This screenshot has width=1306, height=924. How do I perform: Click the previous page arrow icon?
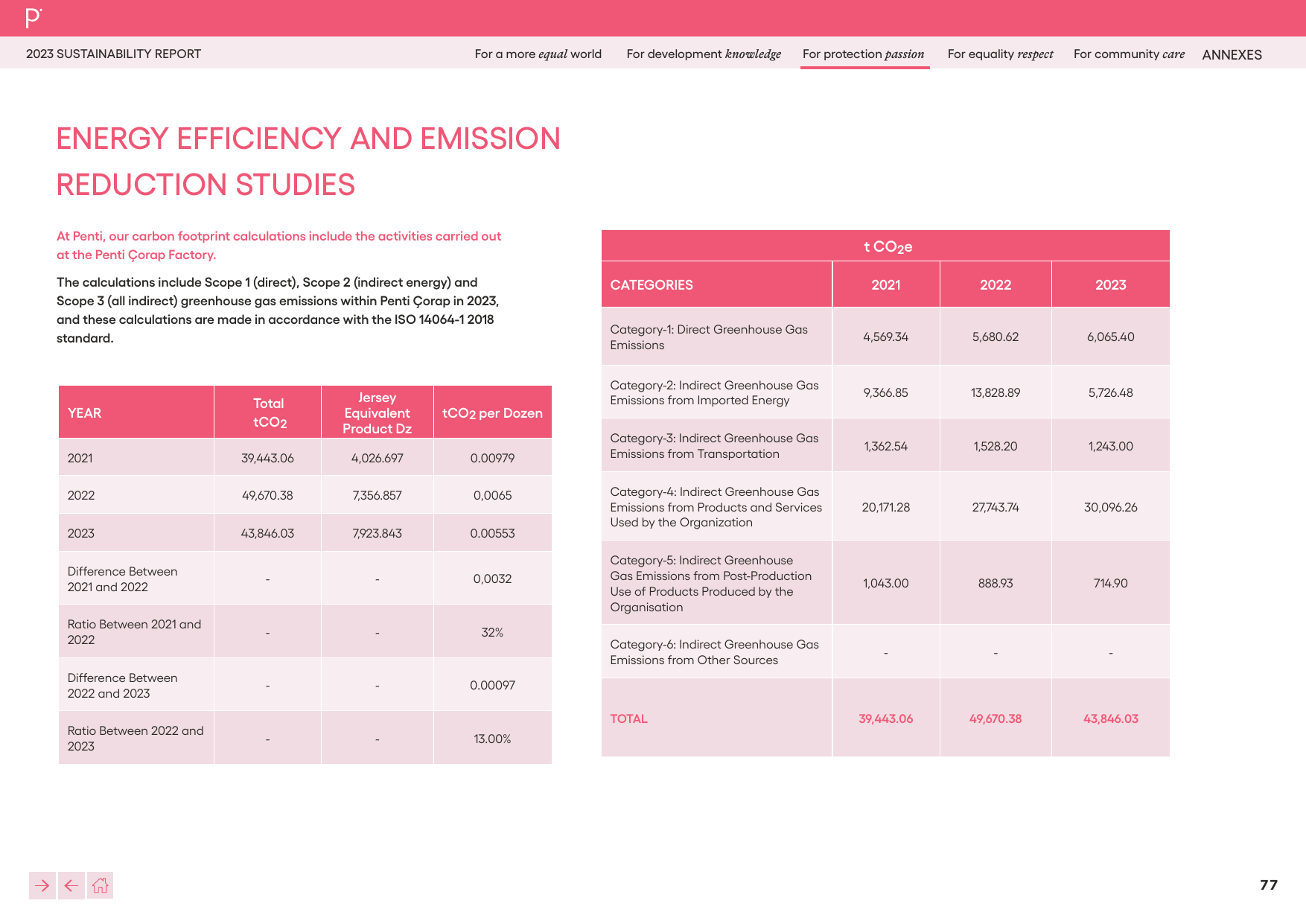point(71,885)
